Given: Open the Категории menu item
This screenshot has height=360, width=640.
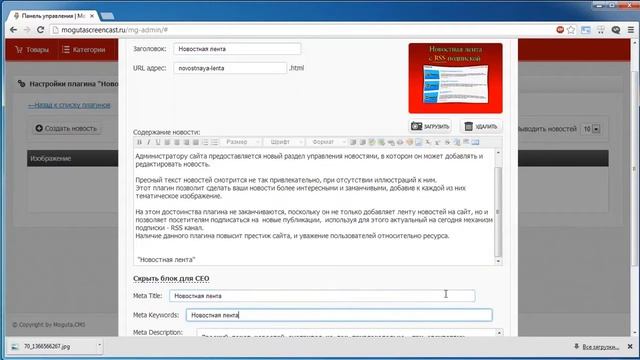Looking at the screenshot, I should pyautogui.click(x=84, y=50).
